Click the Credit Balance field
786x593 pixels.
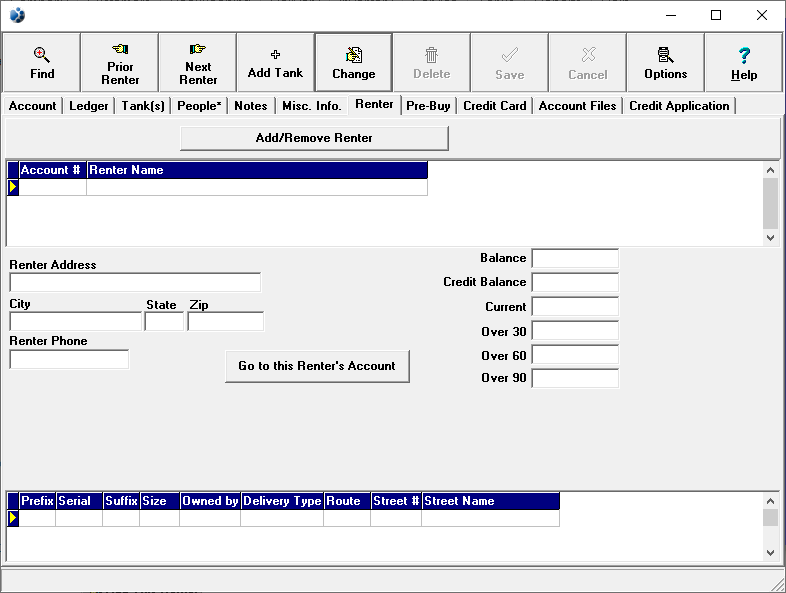(x=575, y=282)
